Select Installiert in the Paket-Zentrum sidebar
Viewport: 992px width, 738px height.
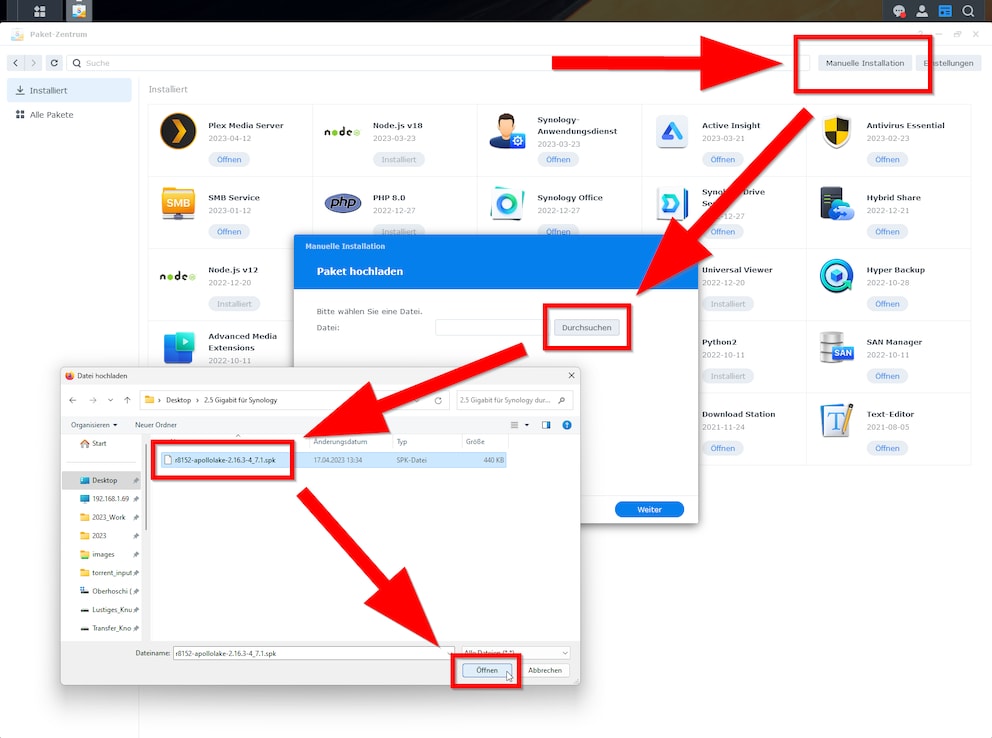pyautogui.click(x=69, y=90)
